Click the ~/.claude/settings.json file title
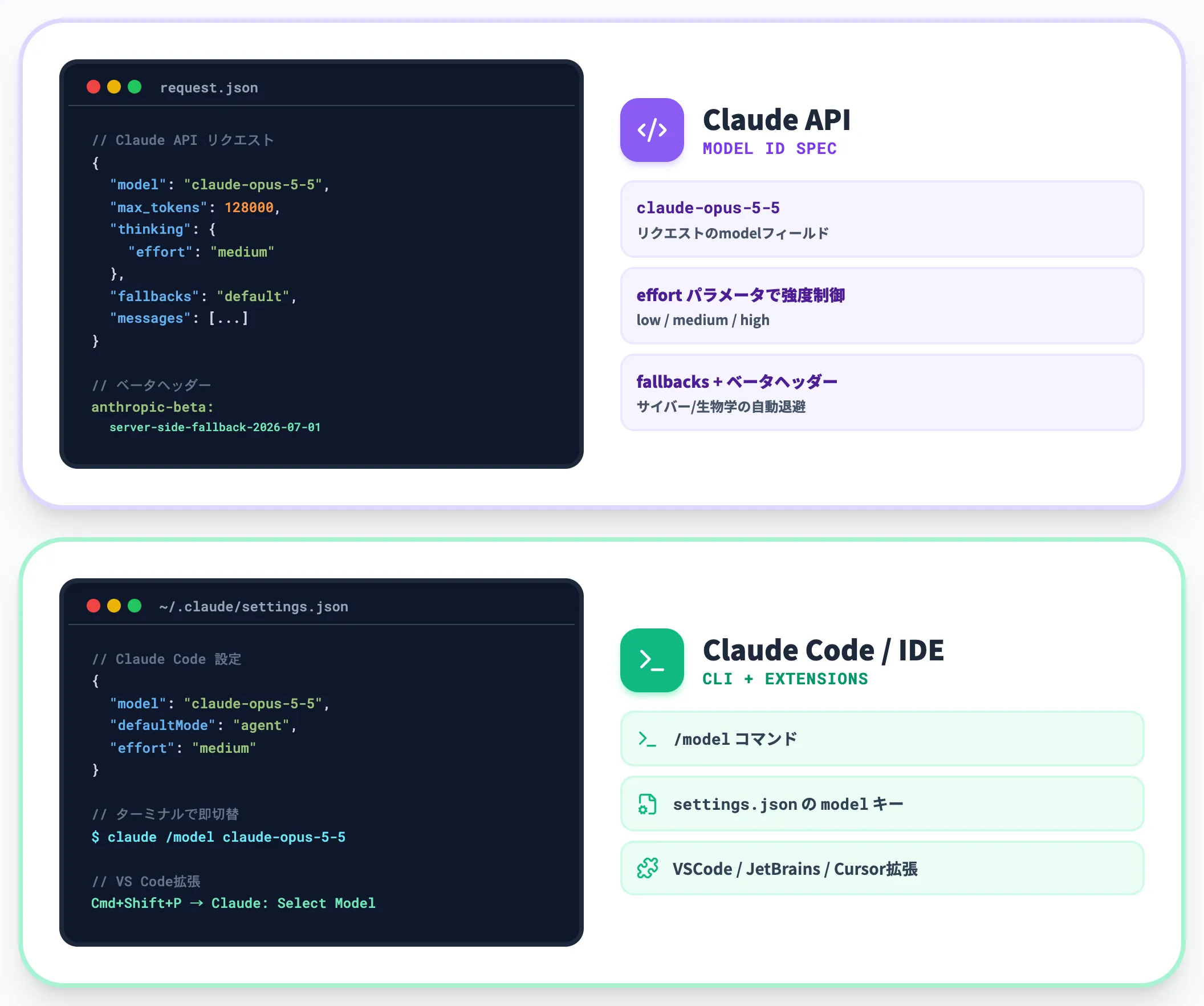Screen dimensions: 1204x1006 point(254,607)
